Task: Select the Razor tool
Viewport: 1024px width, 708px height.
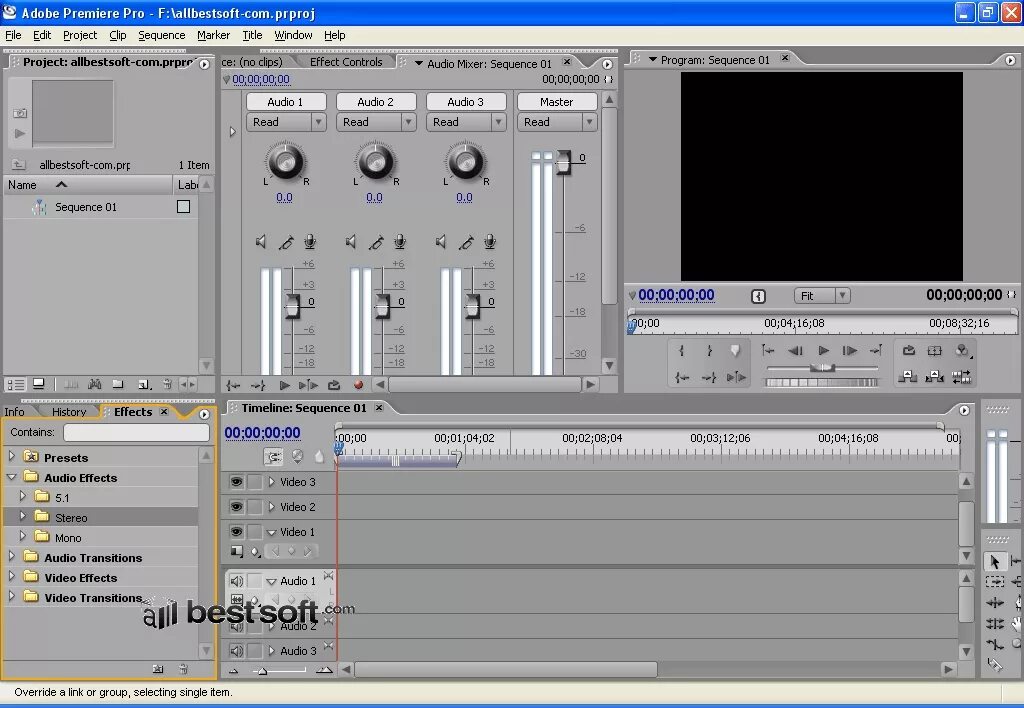Action: click(995, 665)
